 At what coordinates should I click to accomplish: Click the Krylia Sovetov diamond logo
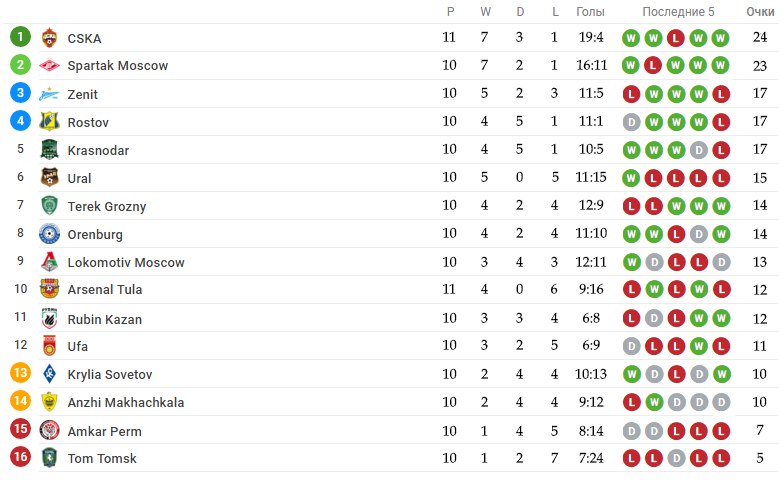click(x=49, y=374)
